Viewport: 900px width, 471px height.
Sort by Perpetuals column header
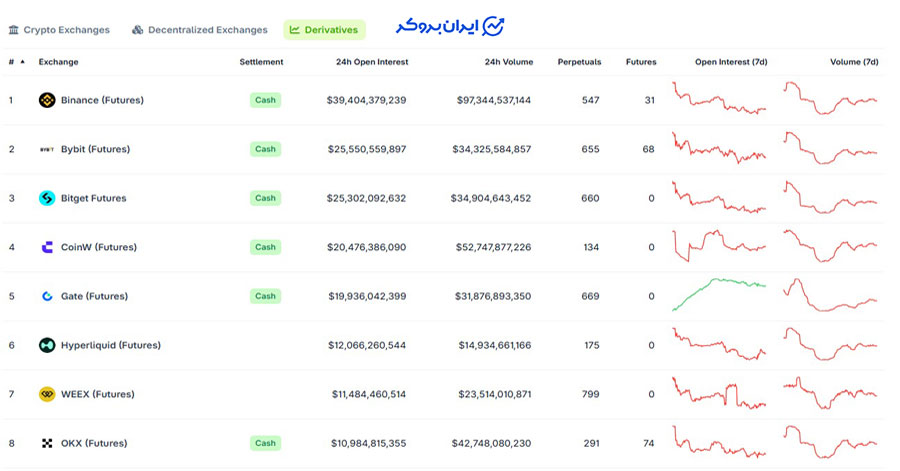pos(579,62)
